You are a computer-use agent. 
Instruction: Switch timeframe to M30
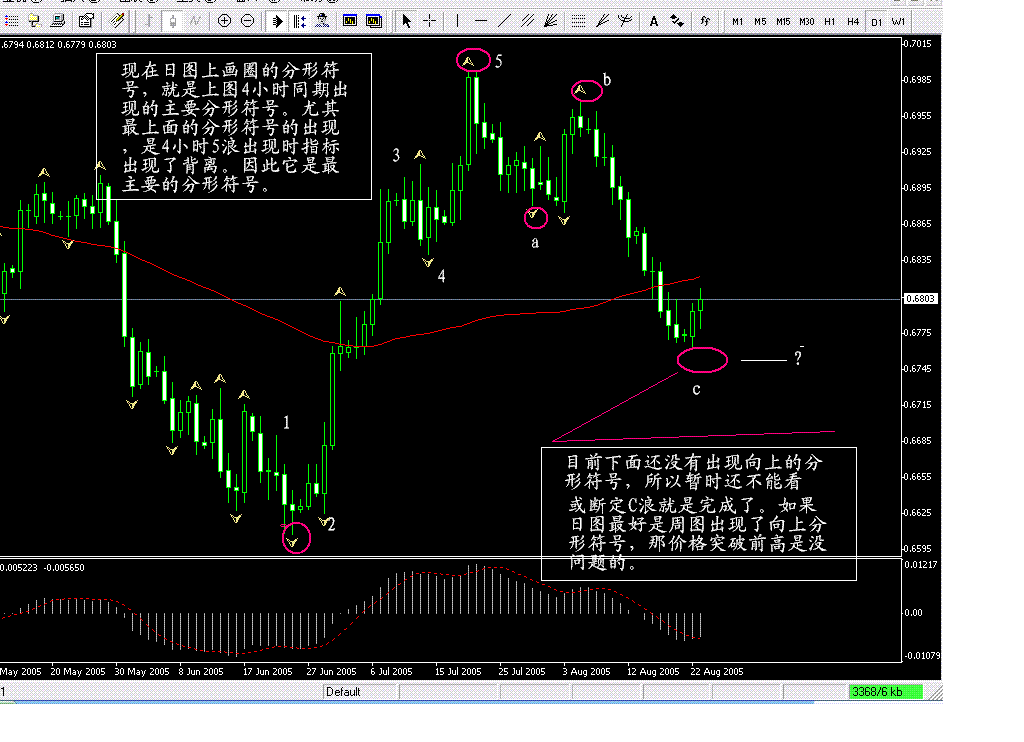(807, 22)
